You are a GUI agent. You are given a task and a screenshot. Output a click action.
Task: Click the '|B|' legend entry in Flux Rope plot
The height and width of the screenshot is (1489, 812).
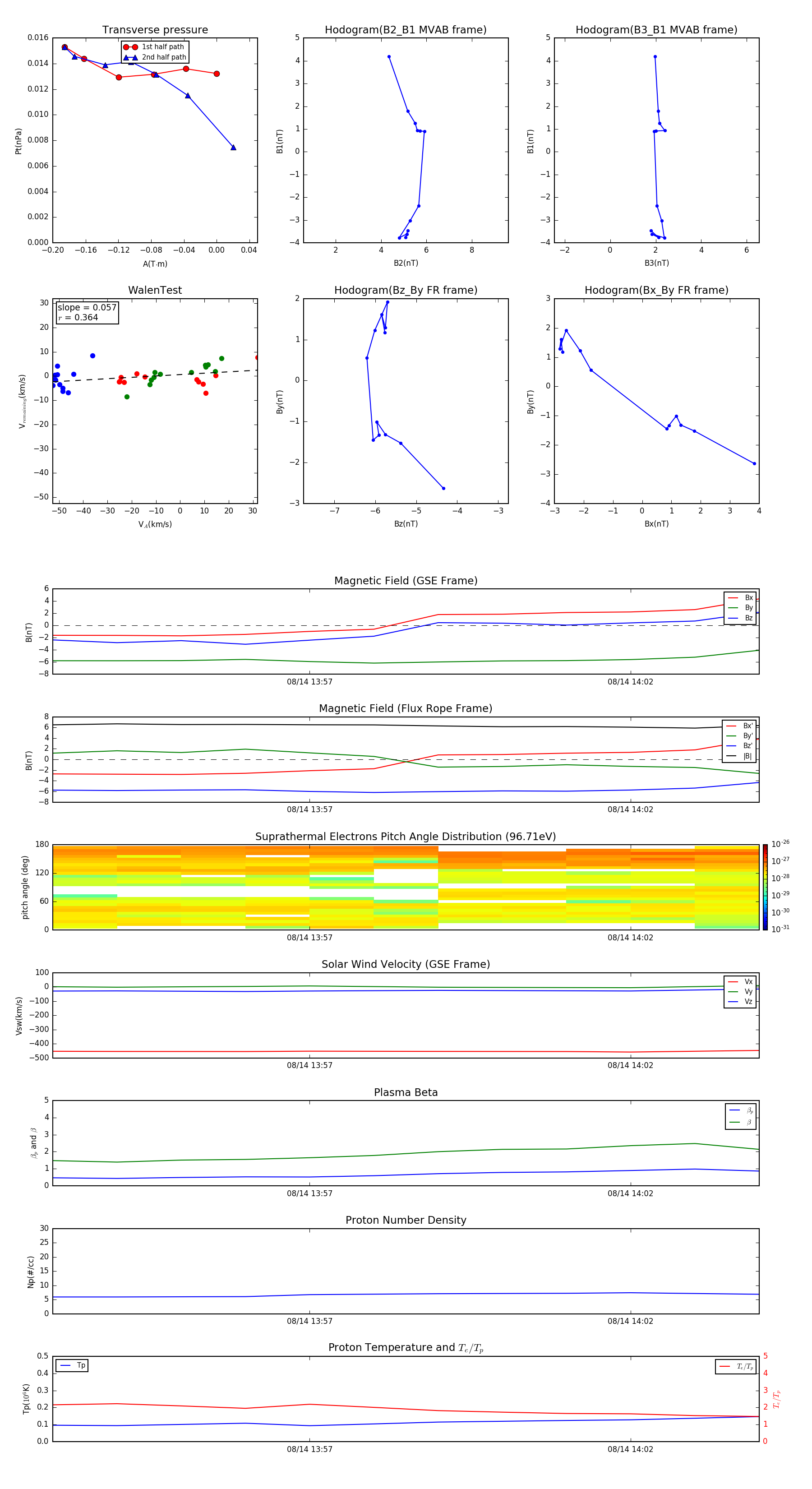(739, 756)
